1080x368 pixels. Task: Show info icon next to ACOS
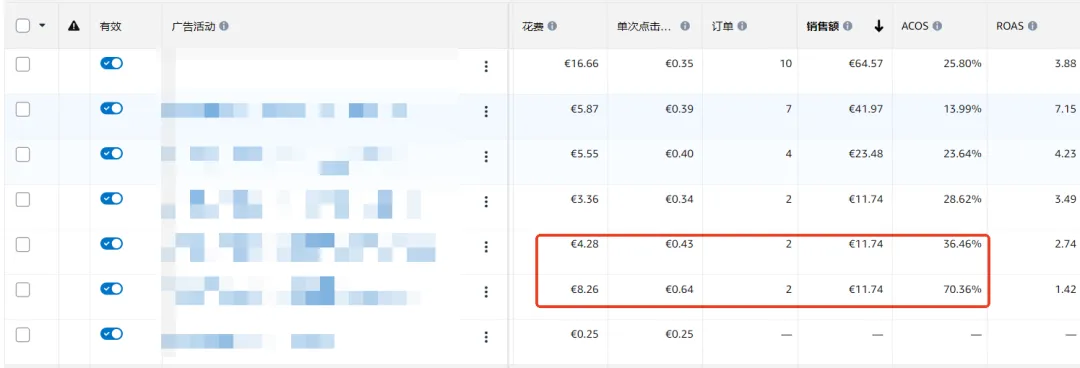[x=937, y=26]
